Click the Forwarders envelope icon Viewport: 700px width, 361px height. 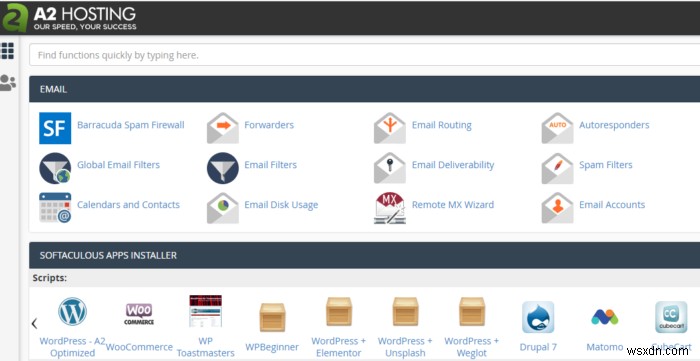tap(223, 128)
